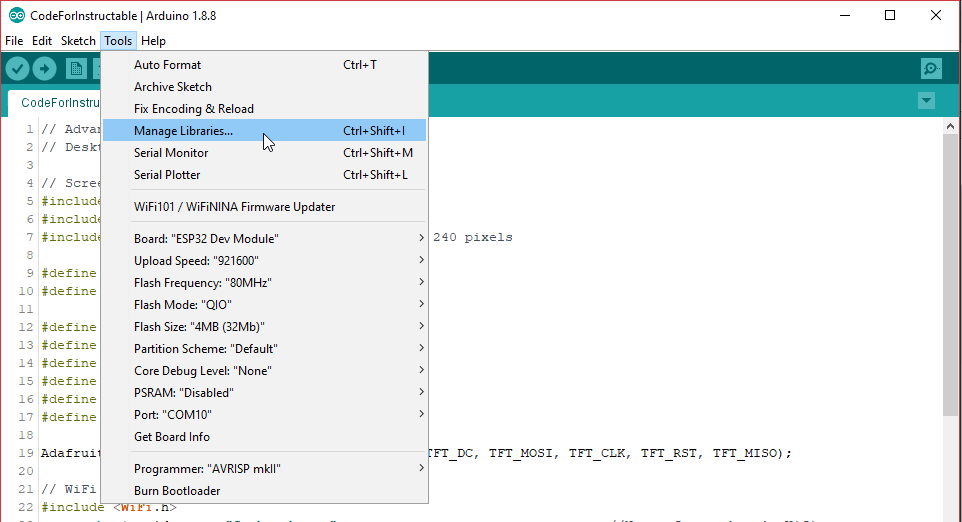Click the "#include <WiFi.h>" line
The height and width of the screenshot is (522, 962).
(109, 507)
